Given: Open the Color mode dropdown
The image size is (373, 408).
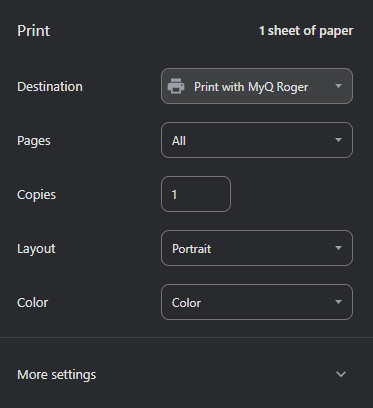Looking at the screenshot, I should [257, 302].
